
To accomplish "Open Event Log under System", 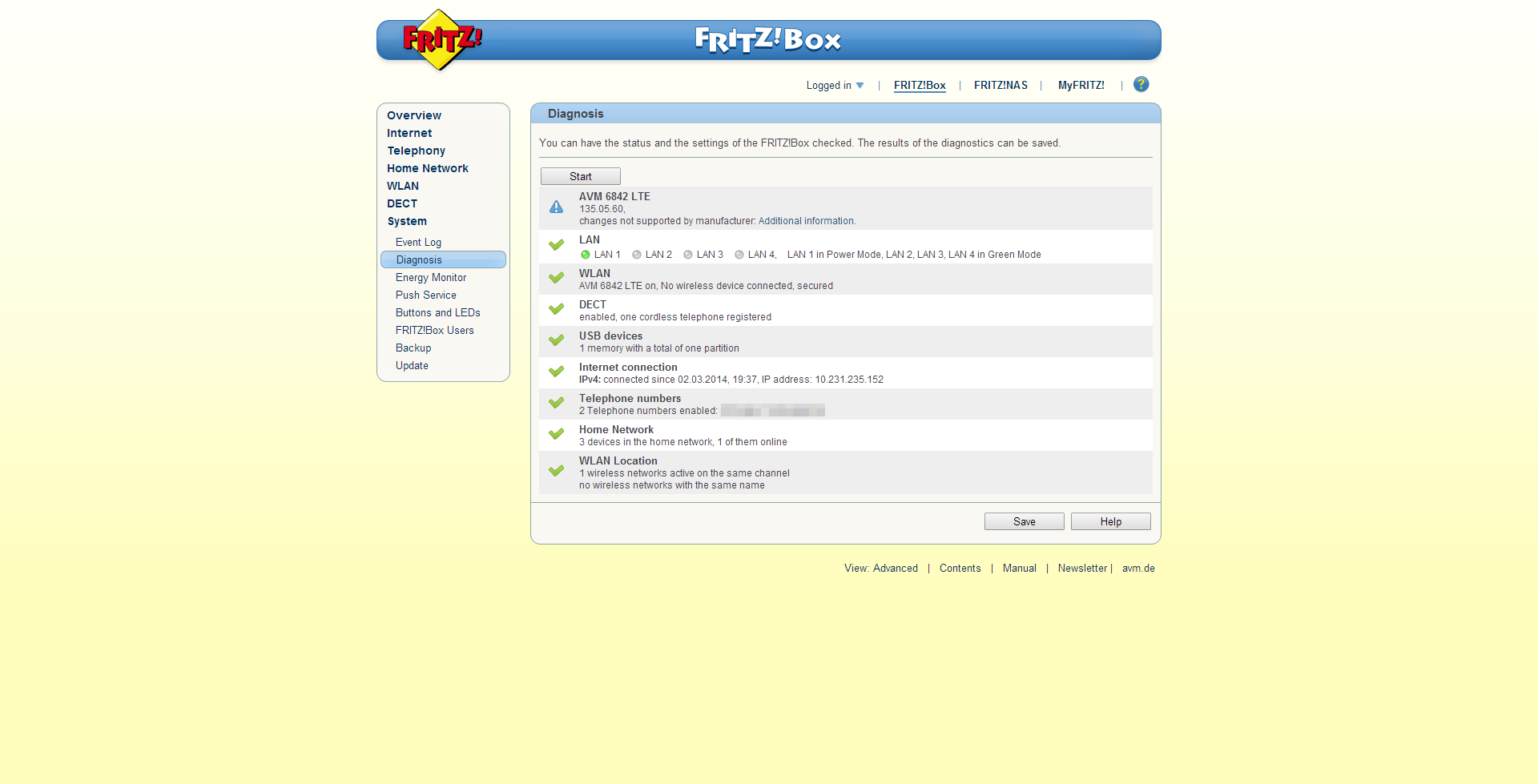I will [418, 243].
